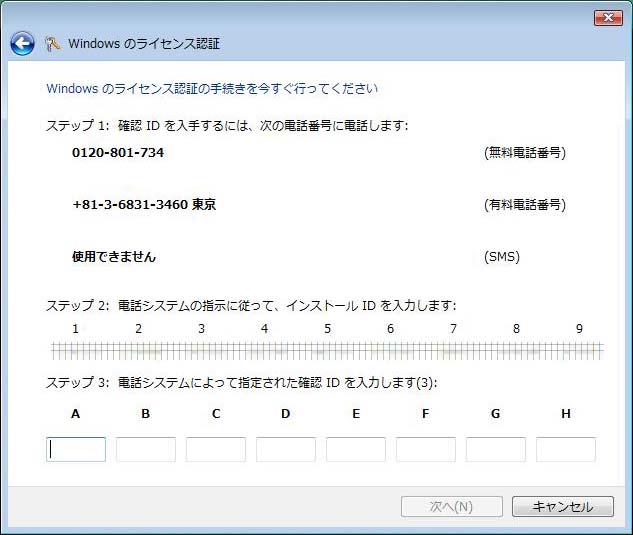Close the activation window
The image size is (633, 535).
608,18
